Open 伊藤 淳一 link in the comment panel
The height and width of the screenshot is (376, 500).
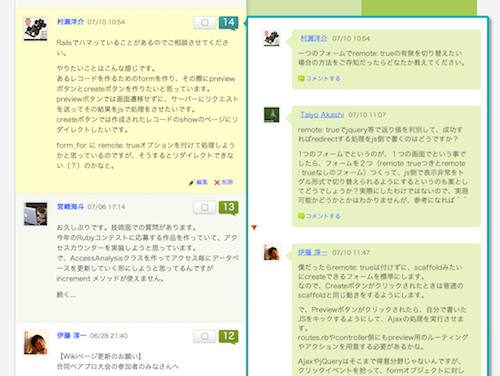tap(313, 252)
